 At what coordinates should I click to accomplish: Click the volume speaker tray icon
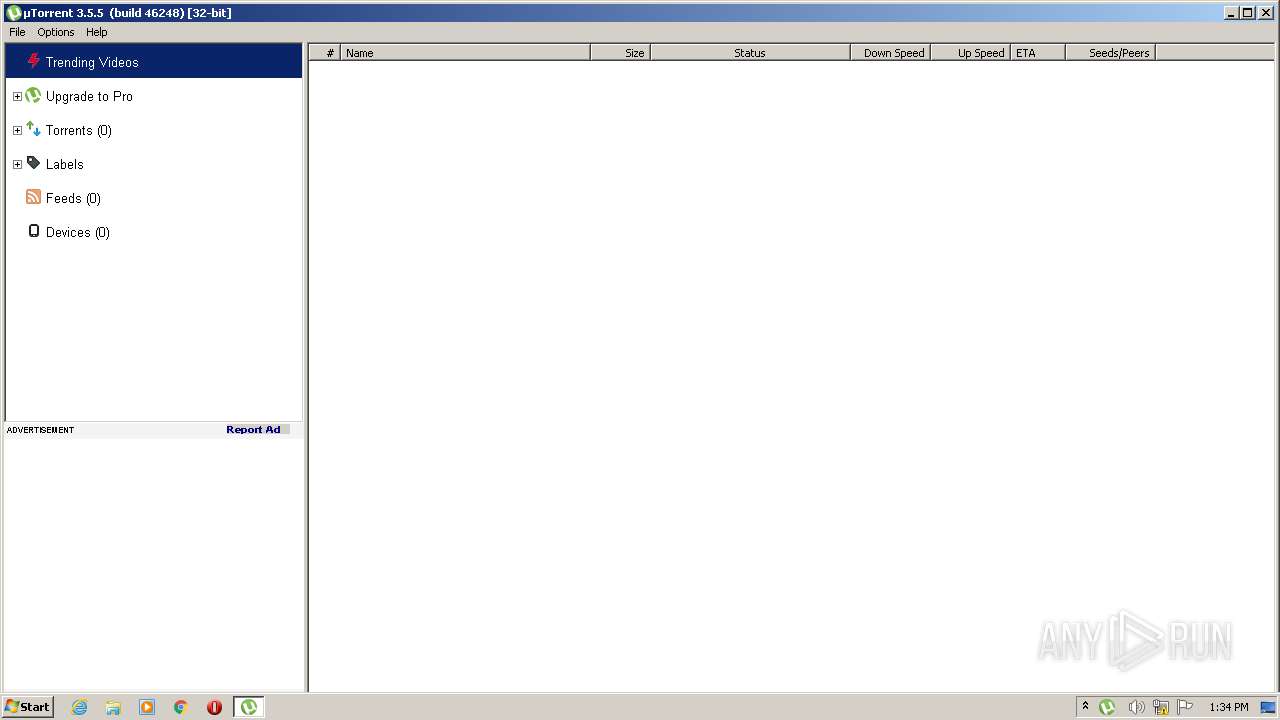point(1136,707)
